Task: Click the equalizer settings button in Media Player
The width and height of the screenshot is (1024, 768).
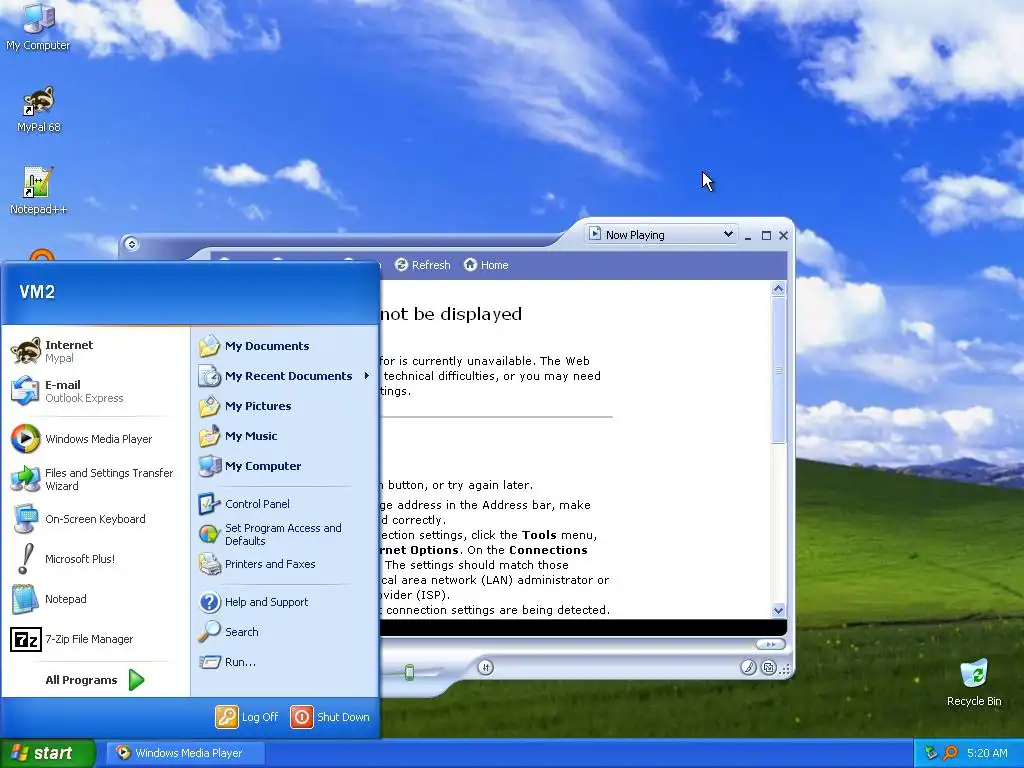Action: [485, 667]
